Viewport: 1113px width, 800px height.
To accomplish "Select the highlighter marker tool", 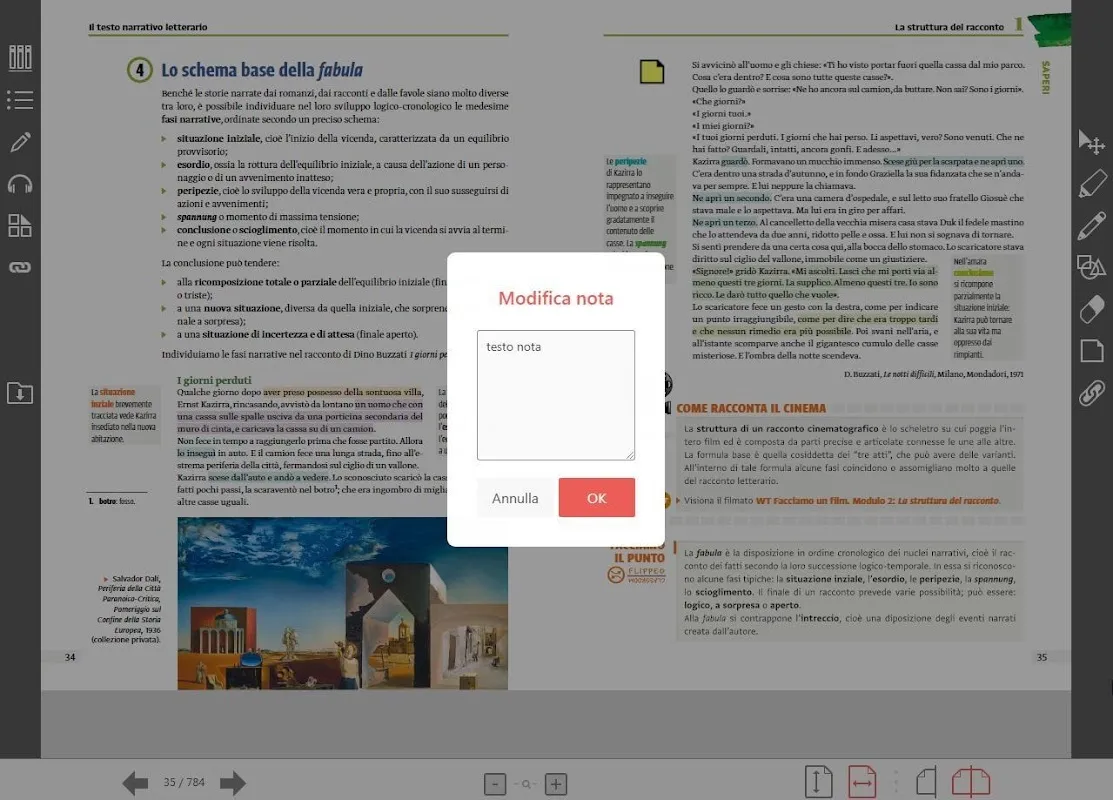I will pyautogui.click(x=1091, y=184).
